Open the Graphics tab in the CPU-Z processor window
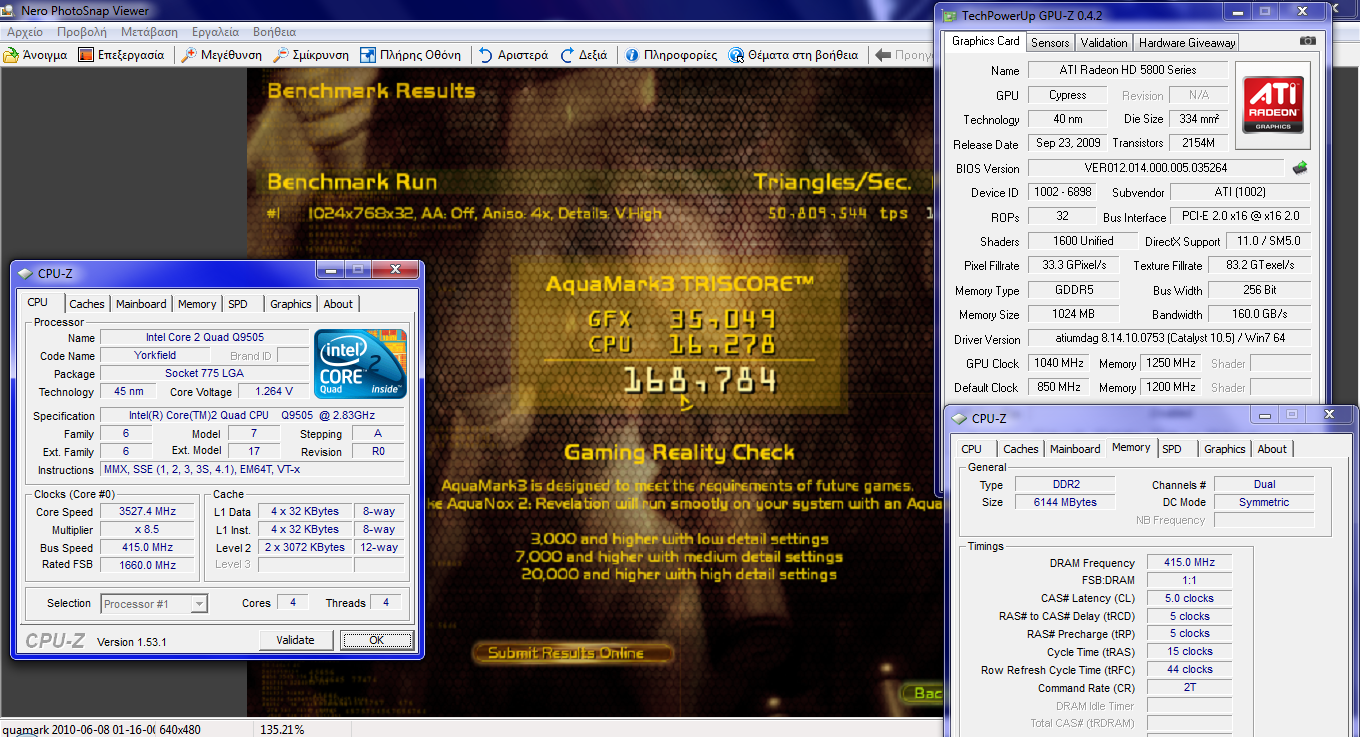The height and width of the screenshot is (737, 1360). point(291,304)
